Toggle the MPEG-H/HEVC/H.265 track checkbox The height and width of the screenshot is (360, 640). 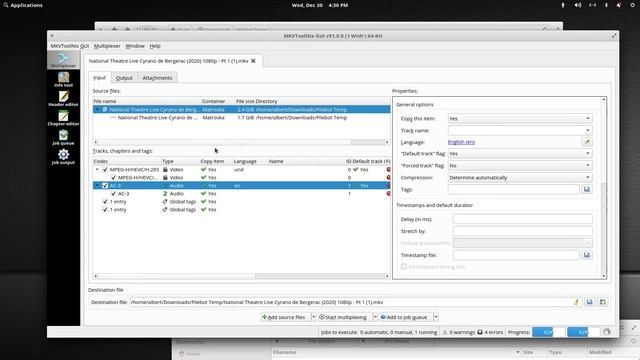[x=105, y=169]
